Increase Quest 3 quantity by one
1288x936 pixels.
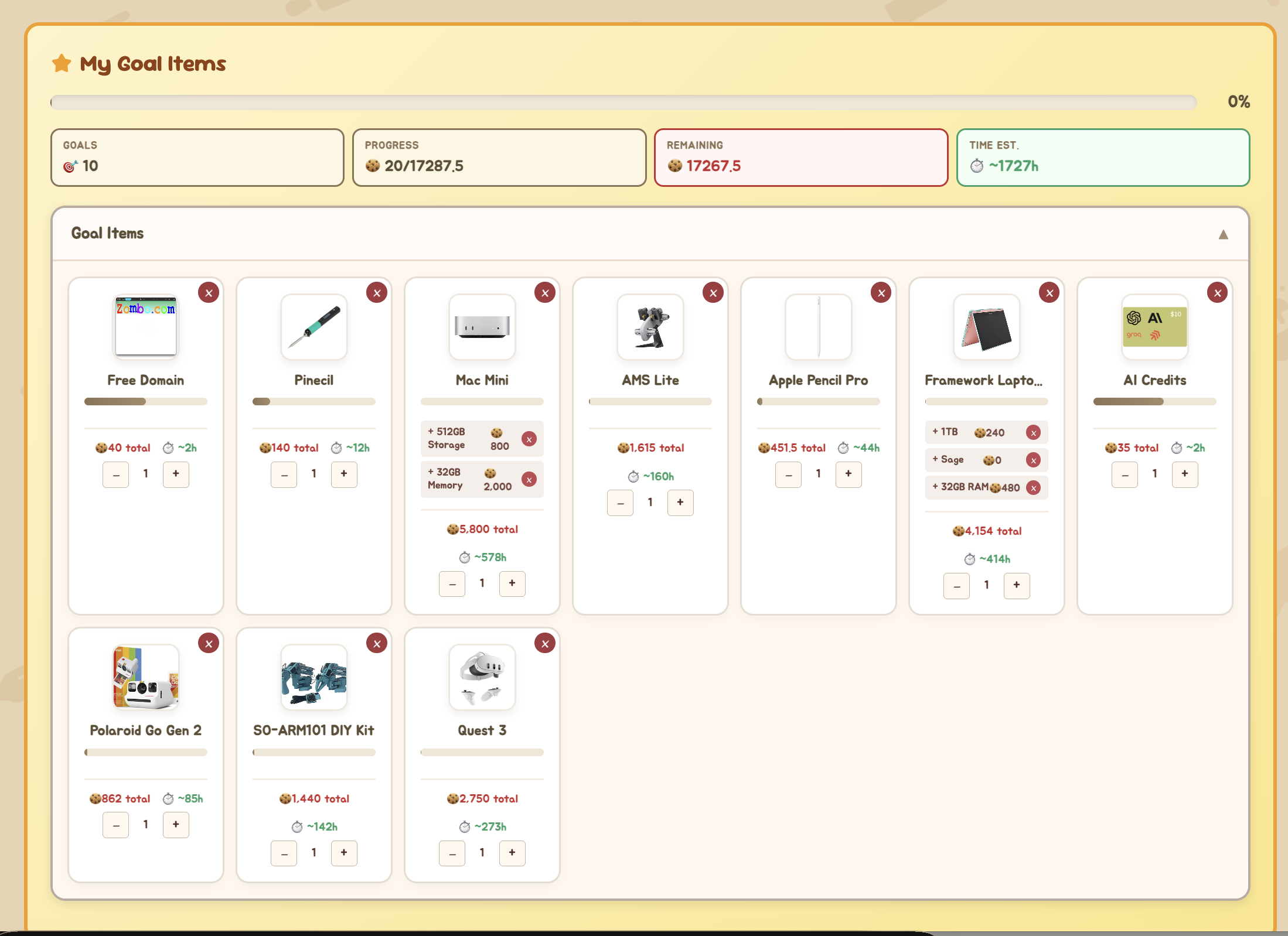[x=512, y=853]
